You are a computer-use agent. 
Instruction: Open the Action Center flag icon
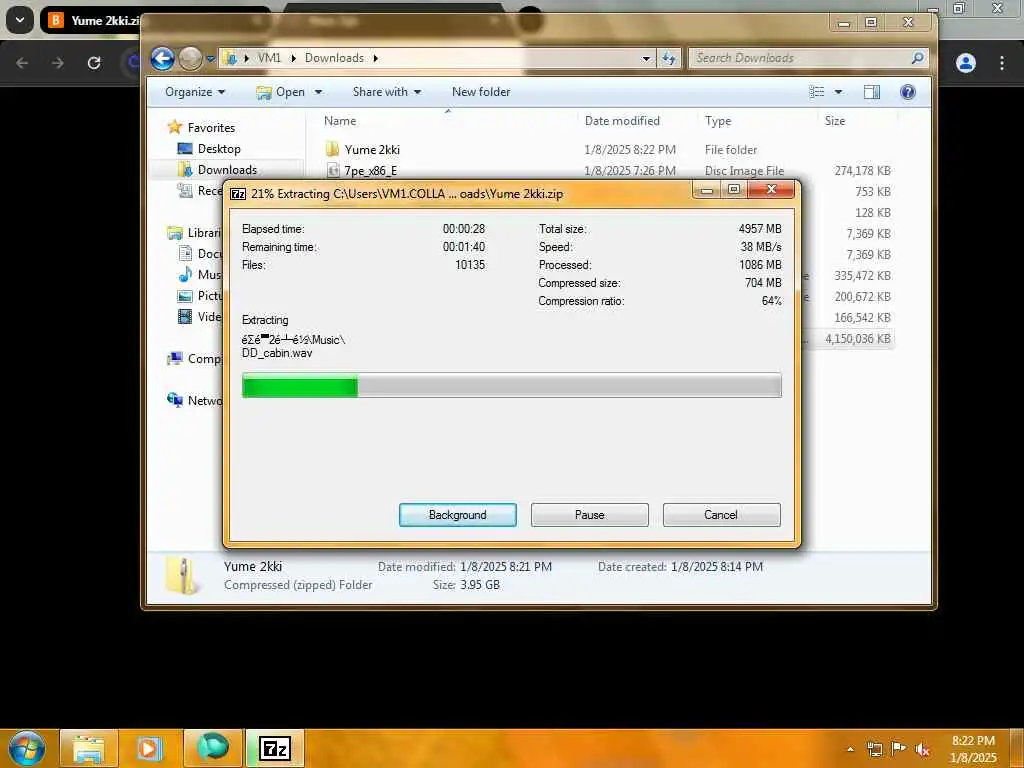click(x=898, y=749)
